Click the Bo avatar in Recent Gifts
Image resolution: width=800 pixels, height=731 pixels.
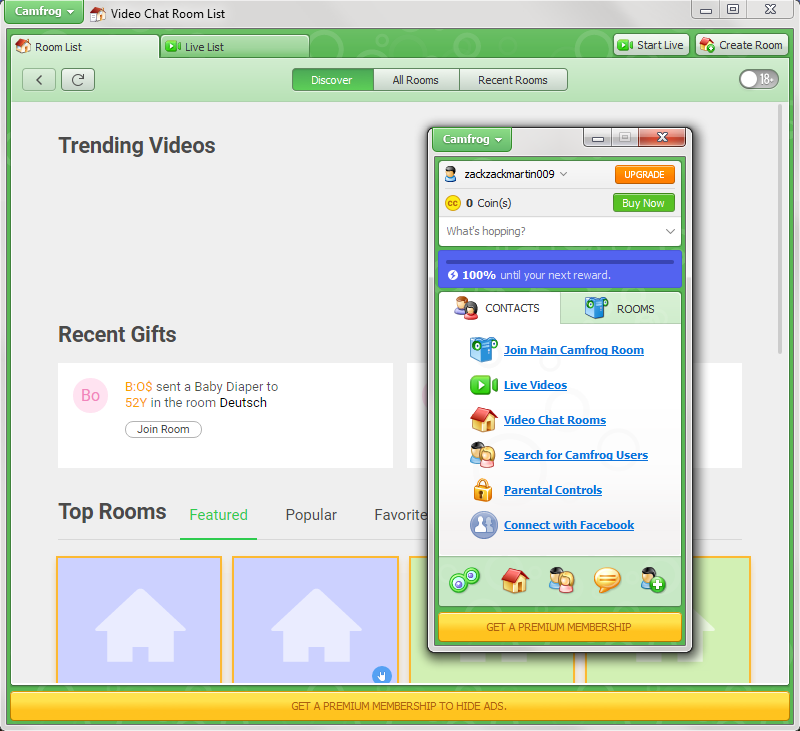(x=90, y=395)
